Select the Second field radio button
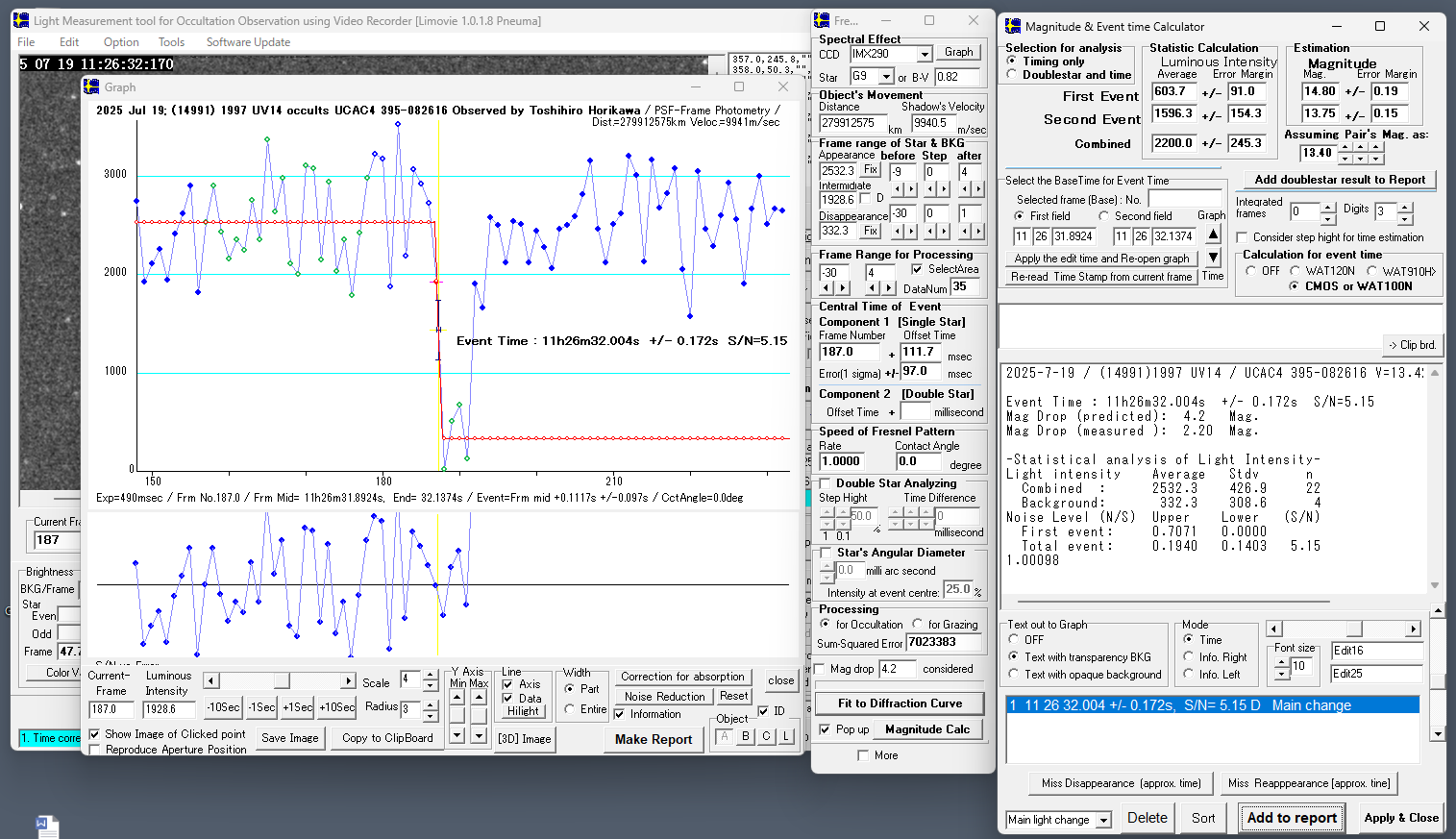The width and height of the screenshot is (1456, 839). 1103,216
